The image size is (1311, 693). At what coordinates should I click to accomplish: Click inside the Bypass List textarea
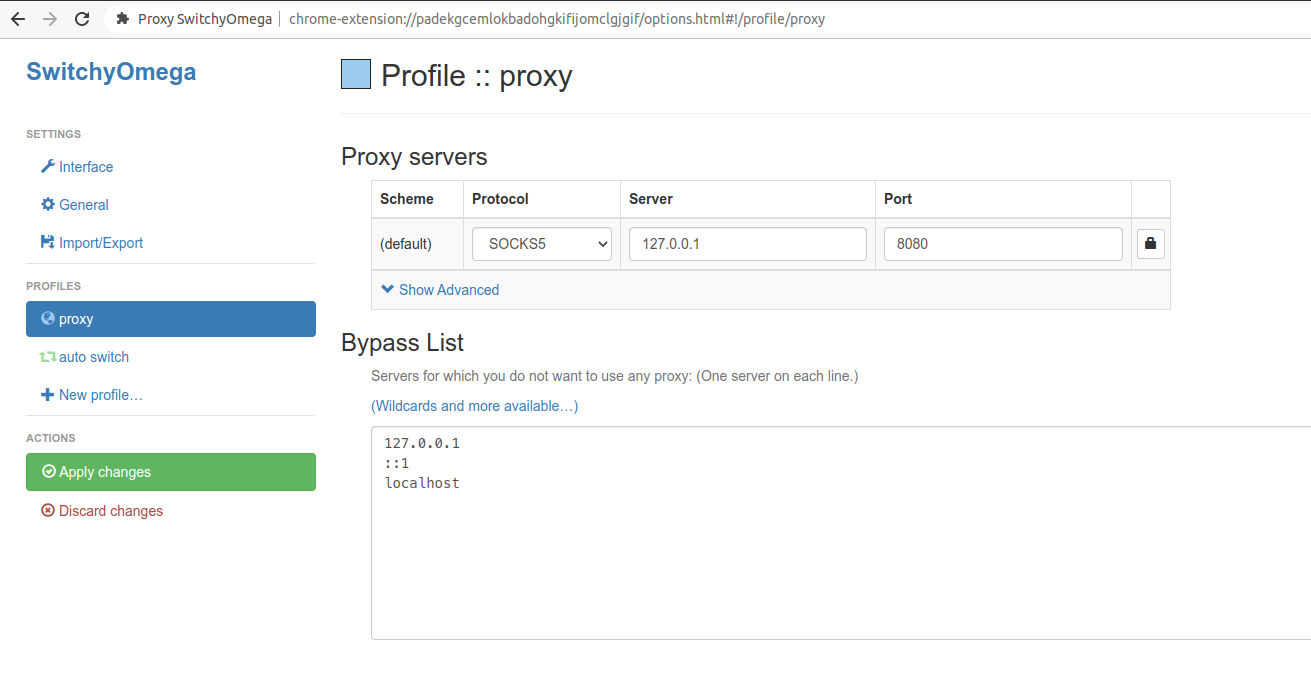coord(841,533)
